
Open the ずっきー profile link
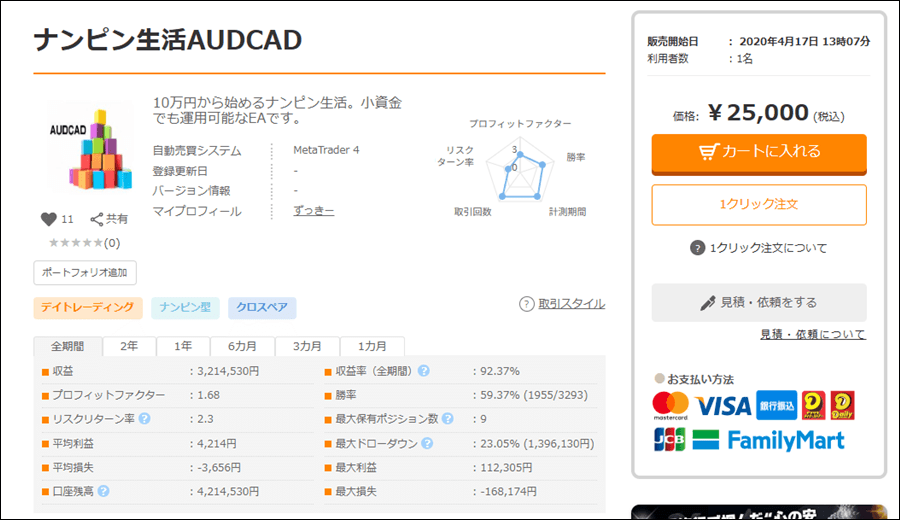(313, 211)
